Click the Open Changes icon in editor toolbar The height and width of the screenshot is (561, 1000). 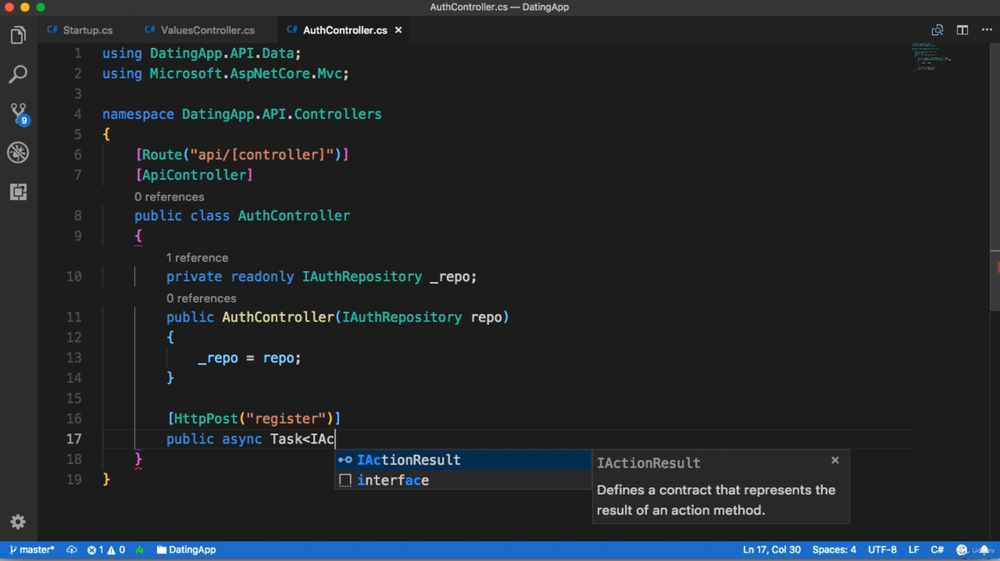[937, 30]
